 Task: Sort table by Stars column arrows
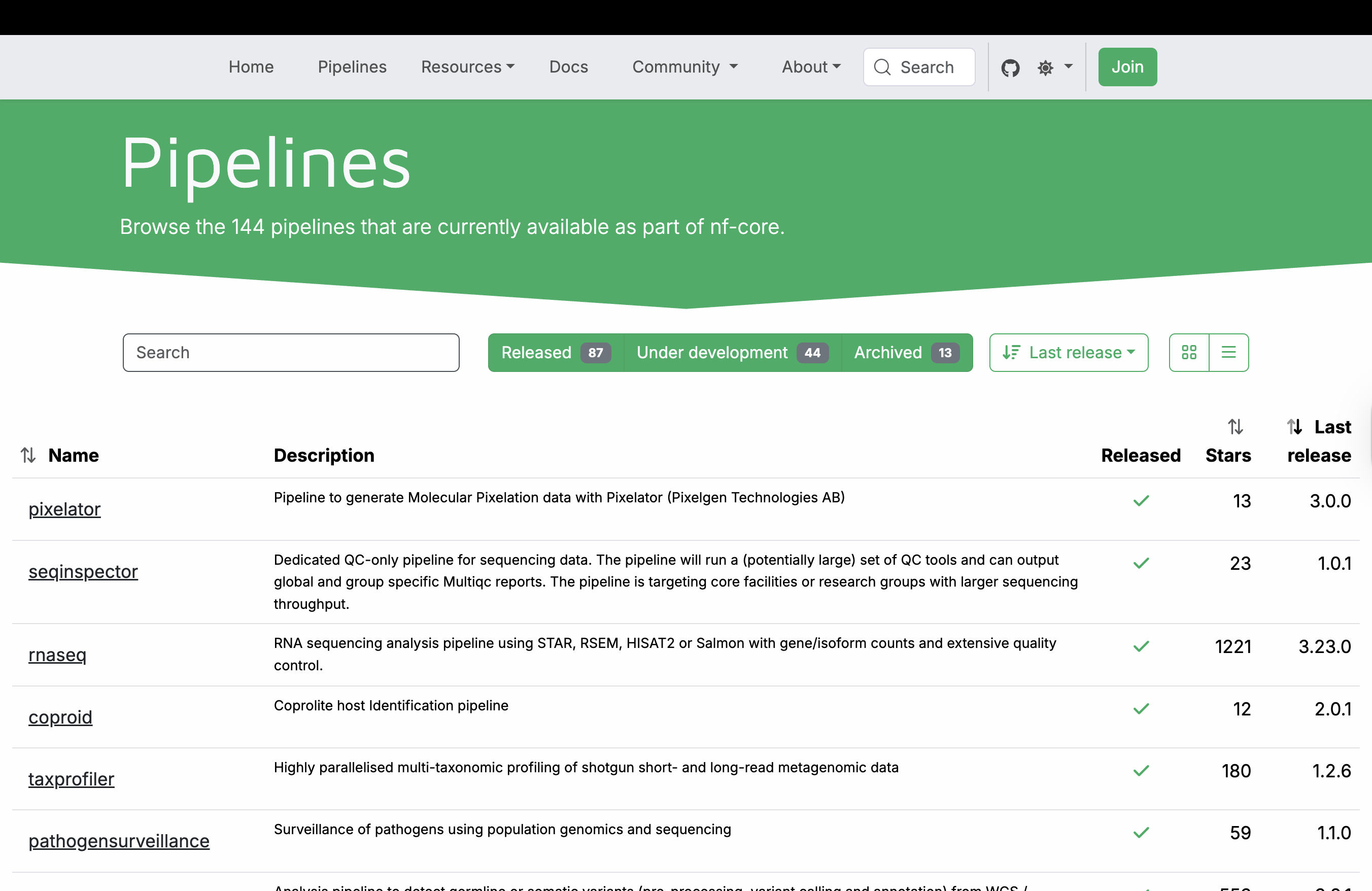coord(1235,427)
